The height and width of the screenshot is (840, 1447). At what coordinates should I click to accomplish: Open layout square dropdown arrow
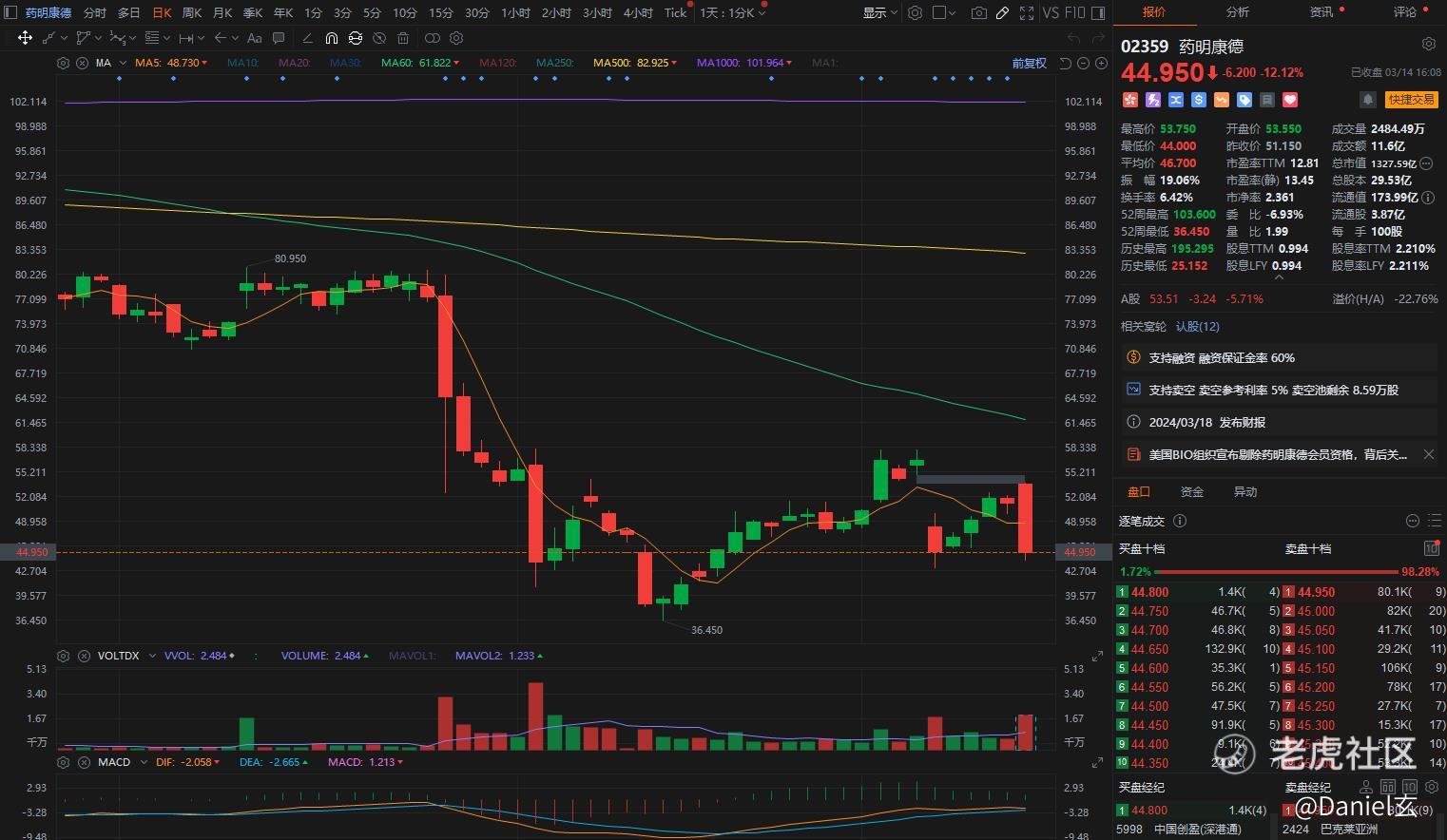[x=954, y=12]
